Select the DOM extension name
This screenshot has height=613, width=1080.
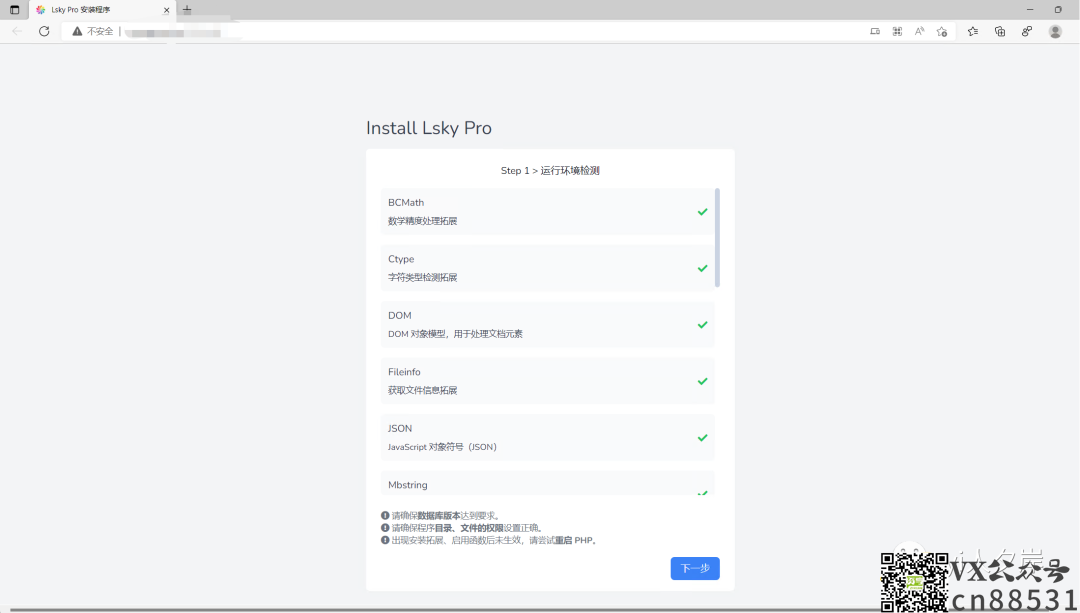pyautogui.click(x=399, y=315)
